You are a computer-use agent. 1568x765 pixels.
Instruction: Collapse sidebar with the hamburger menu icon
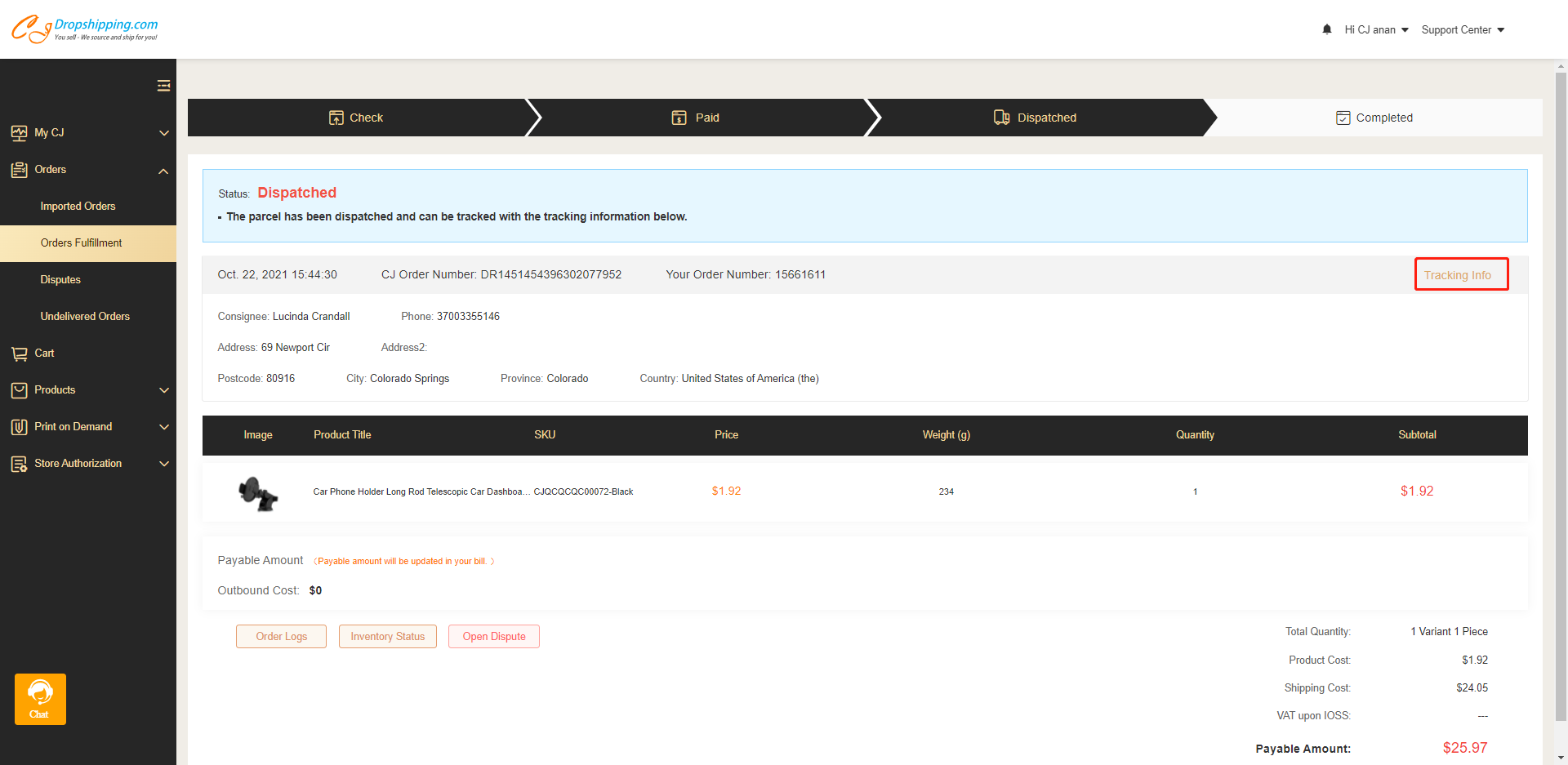click(163, 86)
